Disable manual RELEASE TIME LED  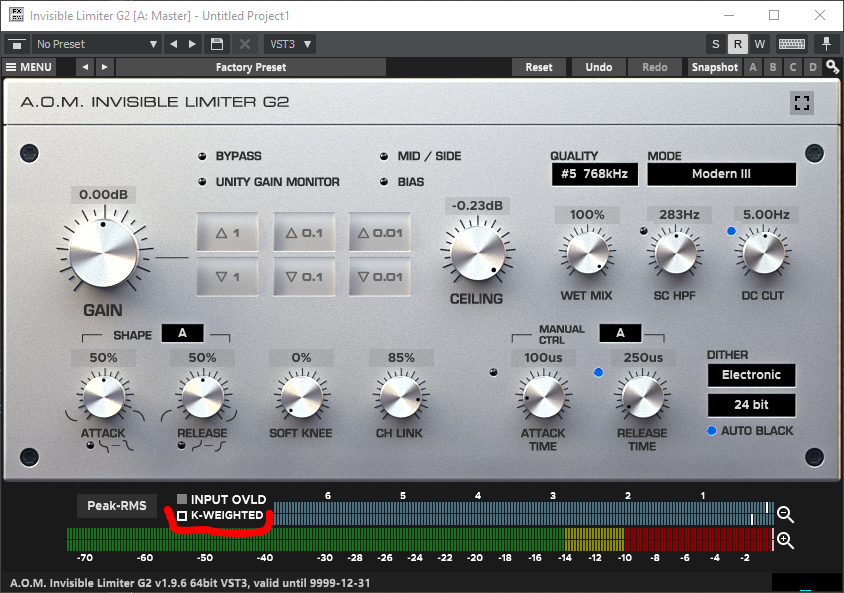[598, 372]
